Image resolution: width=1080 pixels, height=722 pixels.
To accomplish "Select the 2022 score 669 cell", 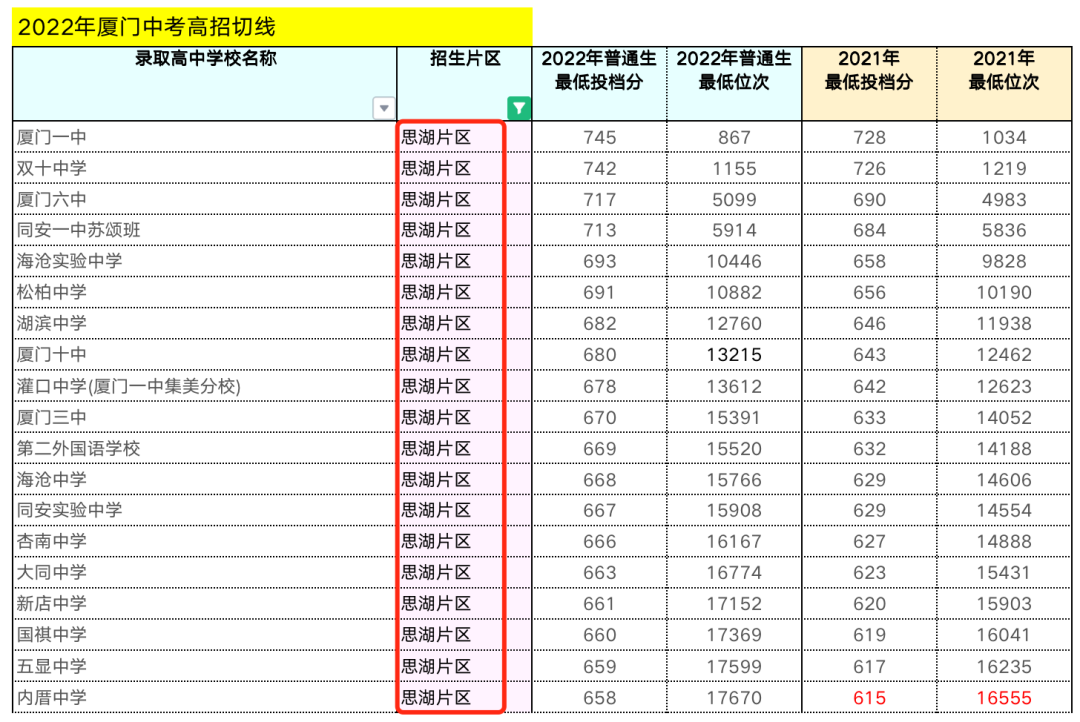I will point(599,448).
